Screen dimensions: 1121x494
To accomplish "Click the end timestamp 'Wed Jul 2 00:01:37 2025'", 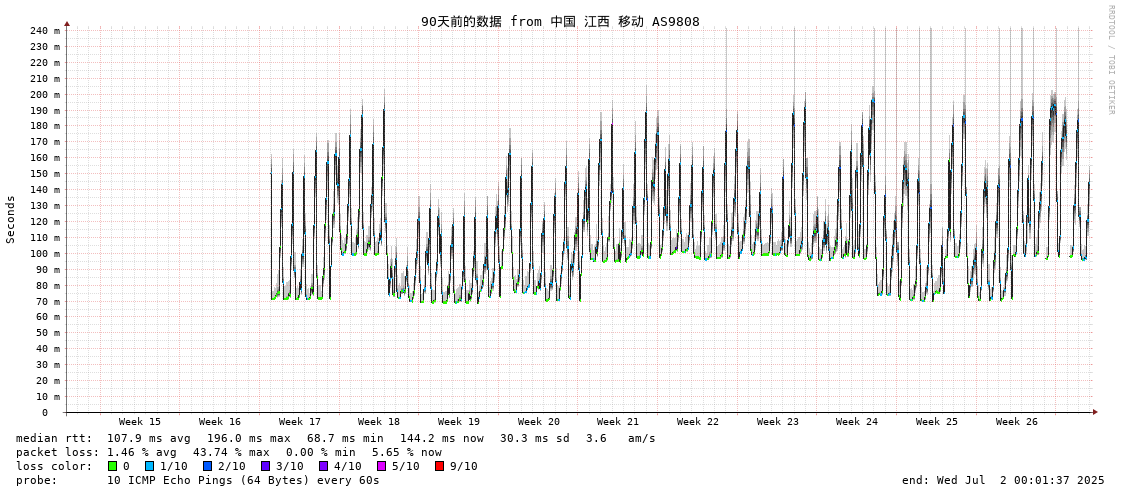I will pyautogui.click(x=1017, y=480).
